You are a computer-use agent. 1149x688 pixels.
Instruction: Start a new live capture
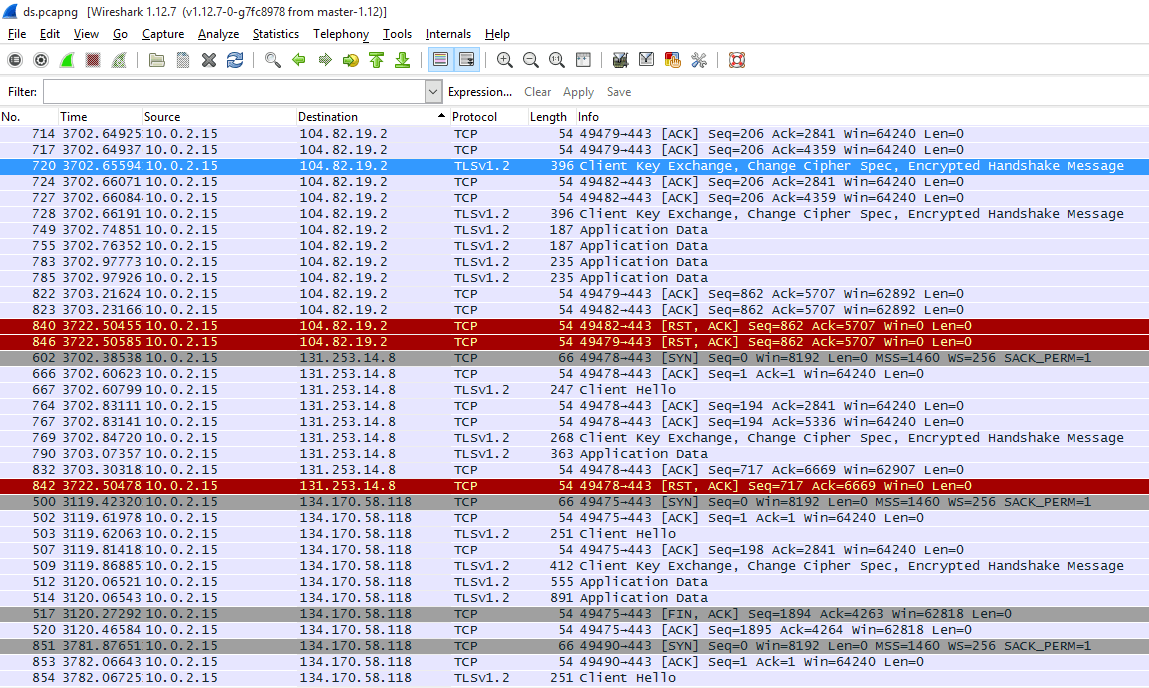tap(67, 60)
